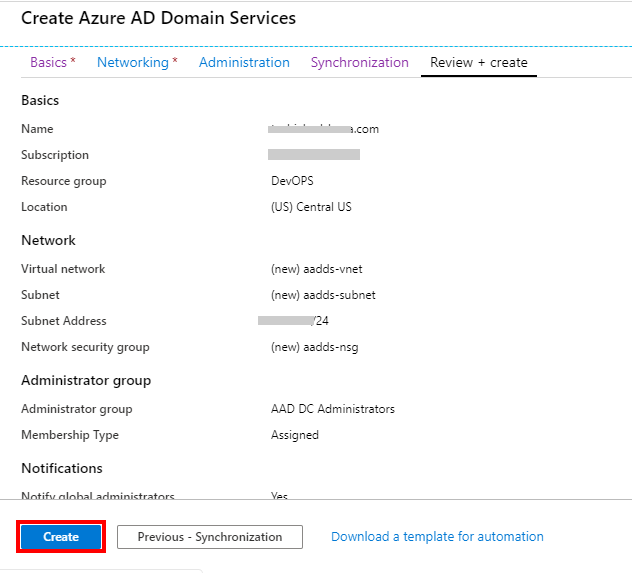
Task: Click the Review + create tab
Action: pyautogui.click(x=478, y=62)
